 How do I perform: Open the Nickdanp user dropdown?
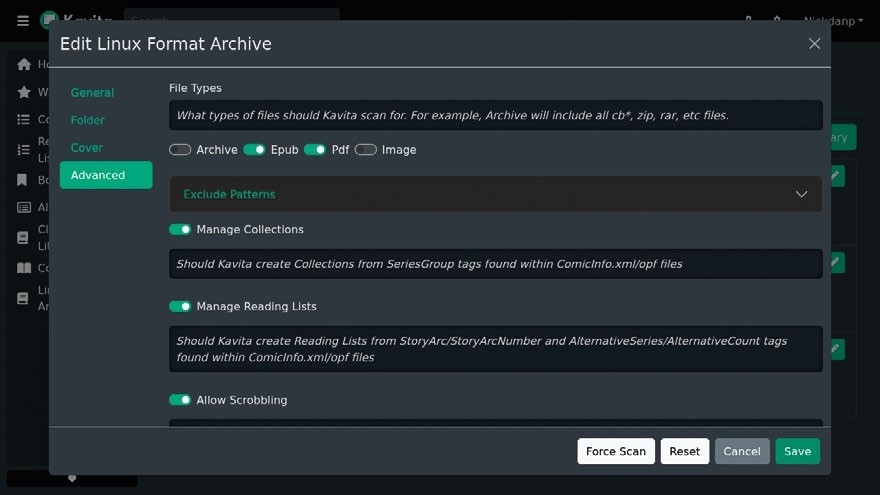tap(833, 21)
